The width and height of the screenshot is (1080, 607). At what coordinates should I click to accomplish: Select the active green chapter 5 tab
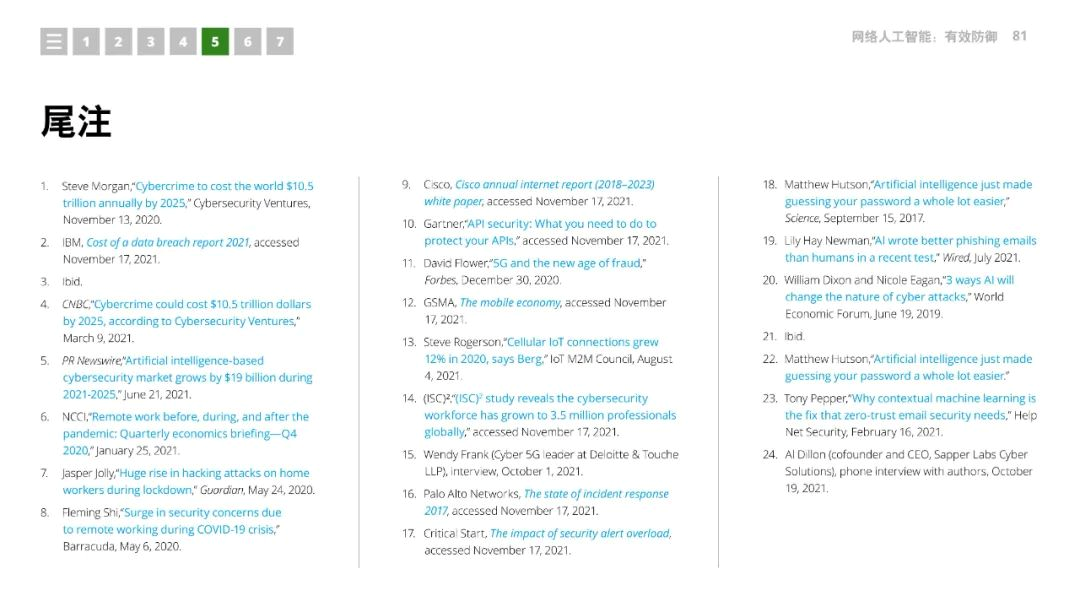coord(216,41)
